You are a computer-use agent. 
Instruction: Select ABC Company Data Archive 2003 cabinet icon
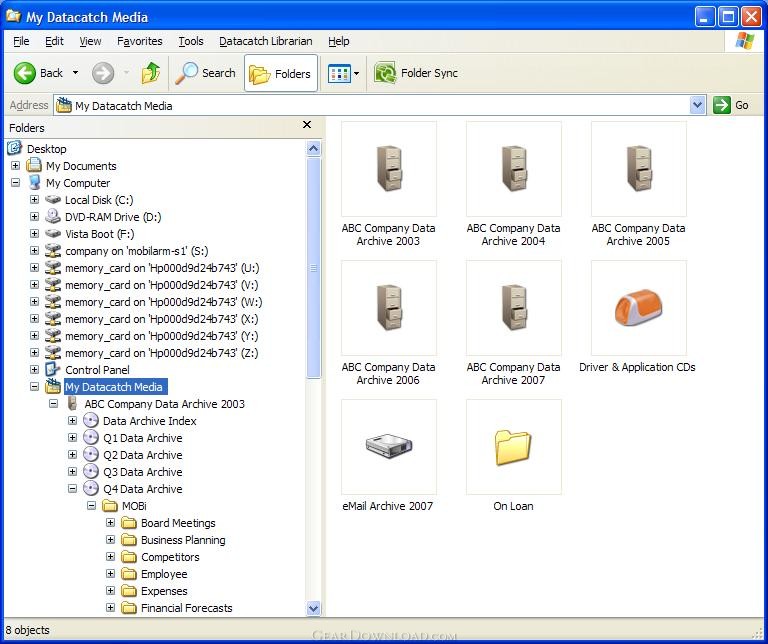pyautogui.click(x=389, y=169)
